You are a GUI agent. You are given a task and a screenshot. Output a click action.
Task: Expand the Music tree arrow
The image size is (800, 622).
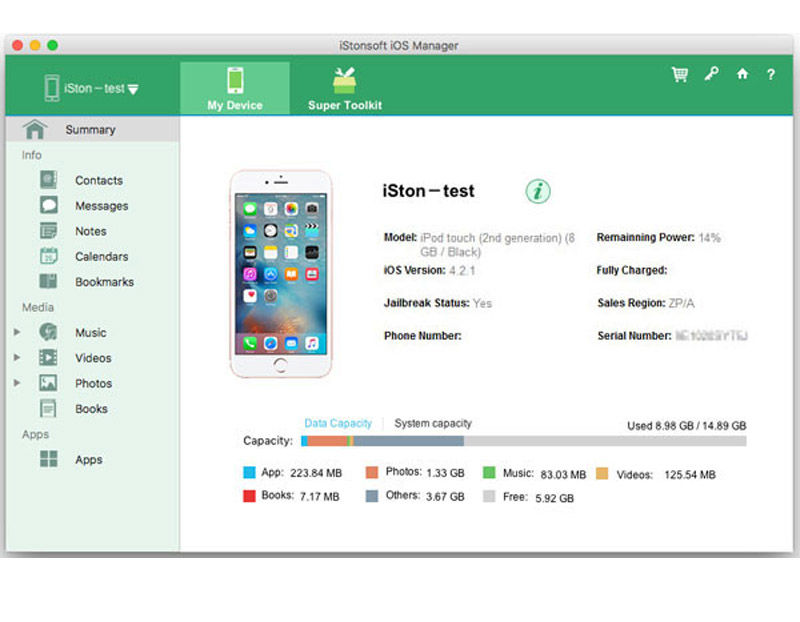pos(17,332)
